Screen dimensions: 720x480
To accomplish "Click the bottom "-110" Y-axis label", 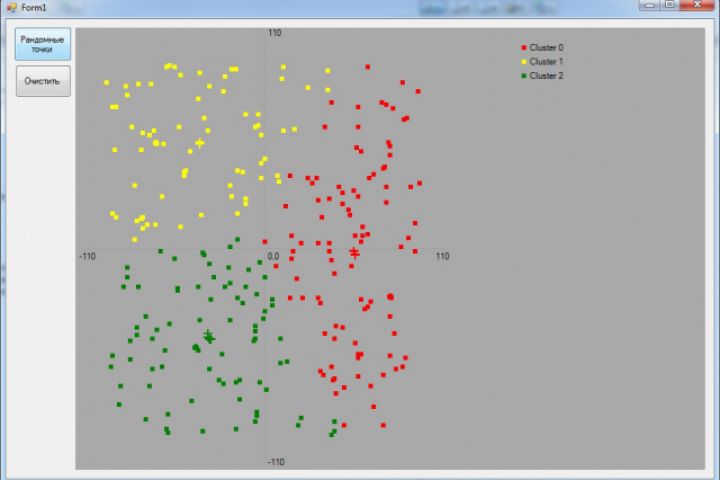I will click(276, 462).
